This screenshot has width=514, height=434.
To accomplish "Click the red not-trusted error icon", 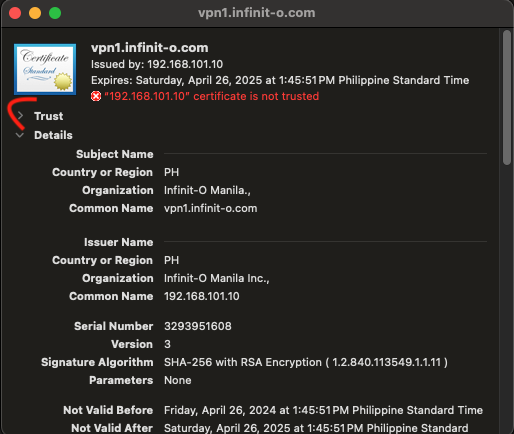I will tap(96, 96).
